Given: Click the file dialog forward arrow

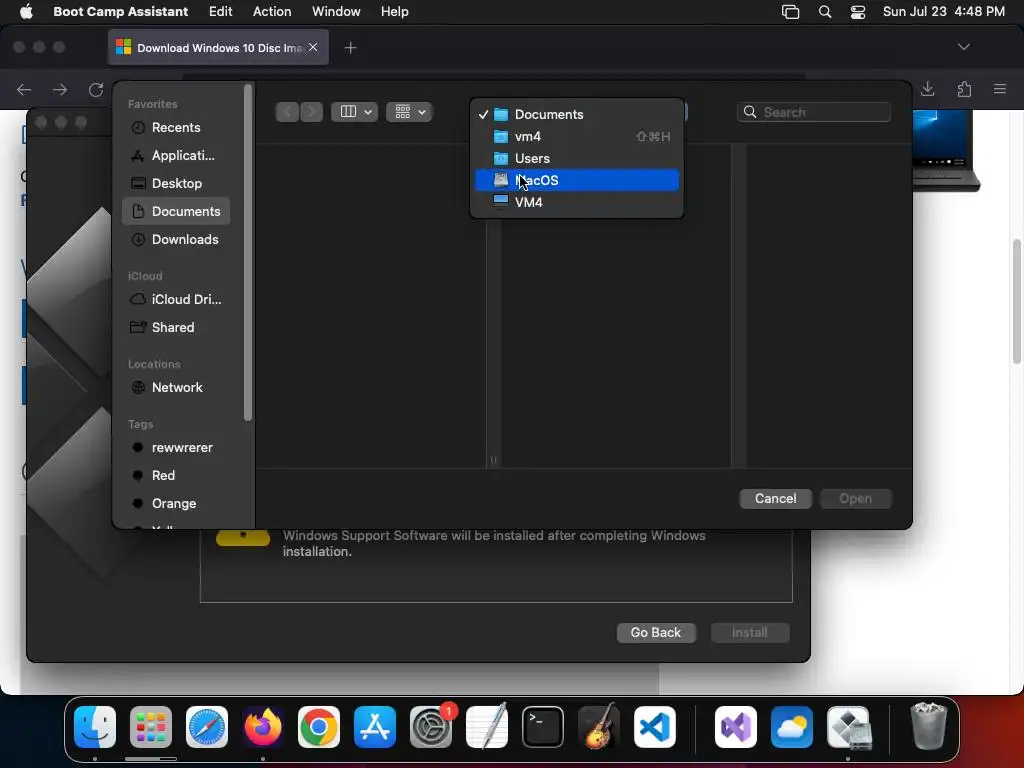Looking at the screenshot, I should pyautogui.click(x=312, y=112).
